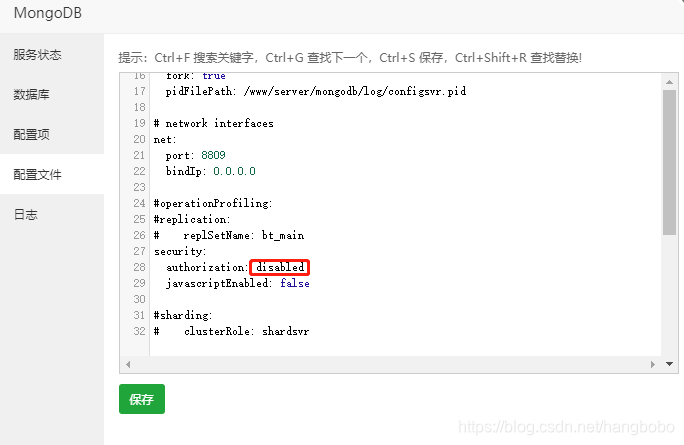This screenshot has width=684, height=445.
Task: Click the javascriptEnabled value false
Action: pyautogui.click(x=295, y=283)
